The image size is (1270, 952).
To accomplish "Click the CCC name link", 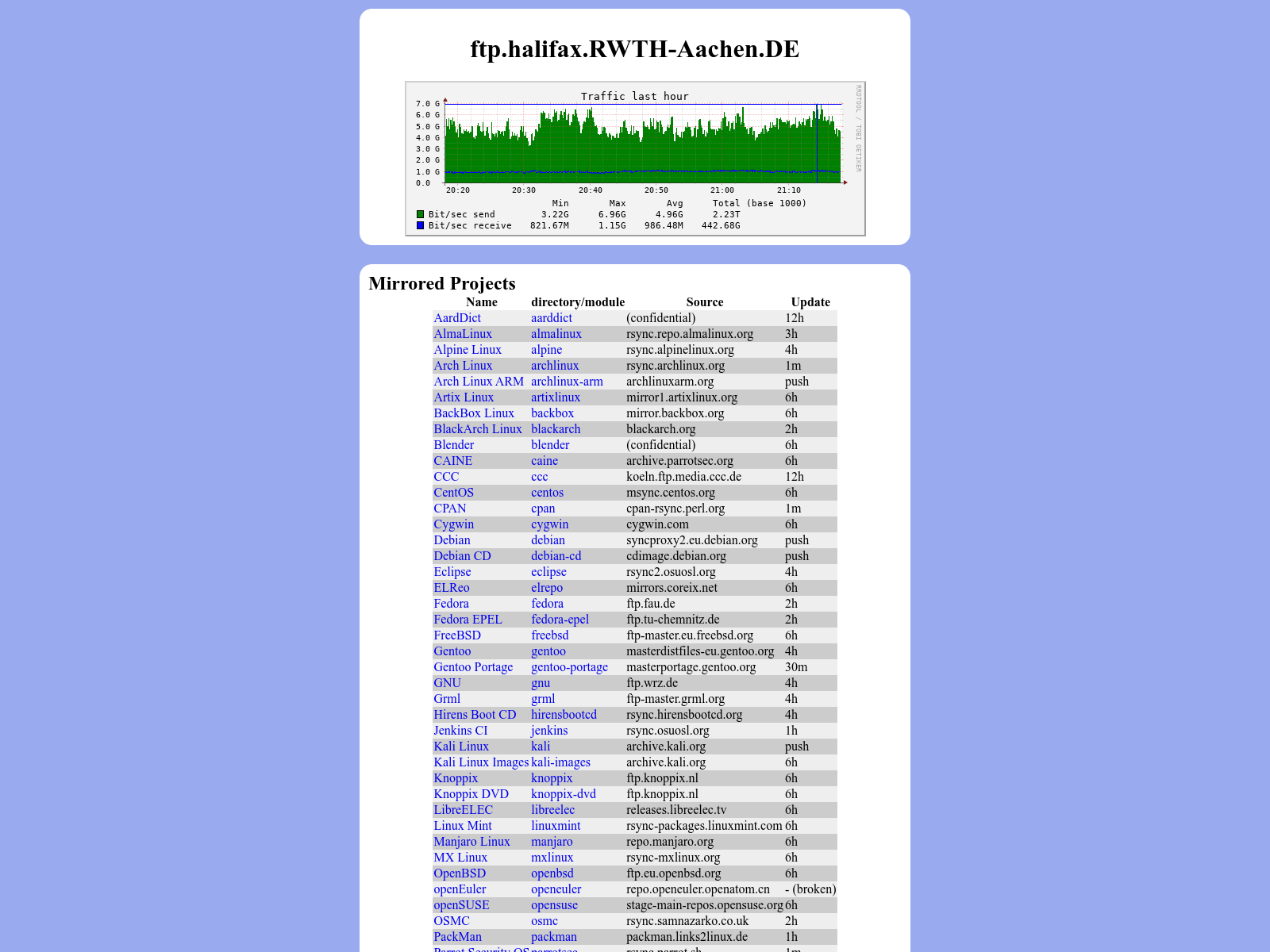I will click(x=446, y=477).
